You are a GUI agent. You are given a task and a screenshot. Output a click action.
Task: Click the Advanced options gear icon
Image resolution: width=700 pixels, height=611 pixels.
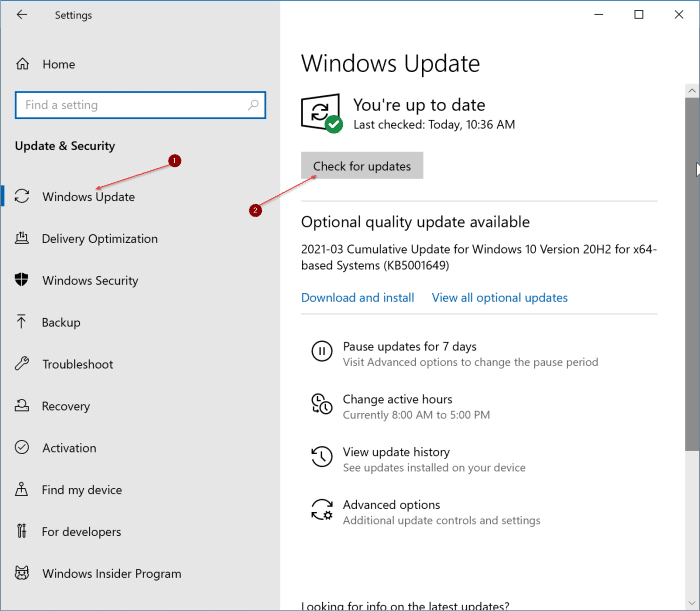(x=321, y=510)
